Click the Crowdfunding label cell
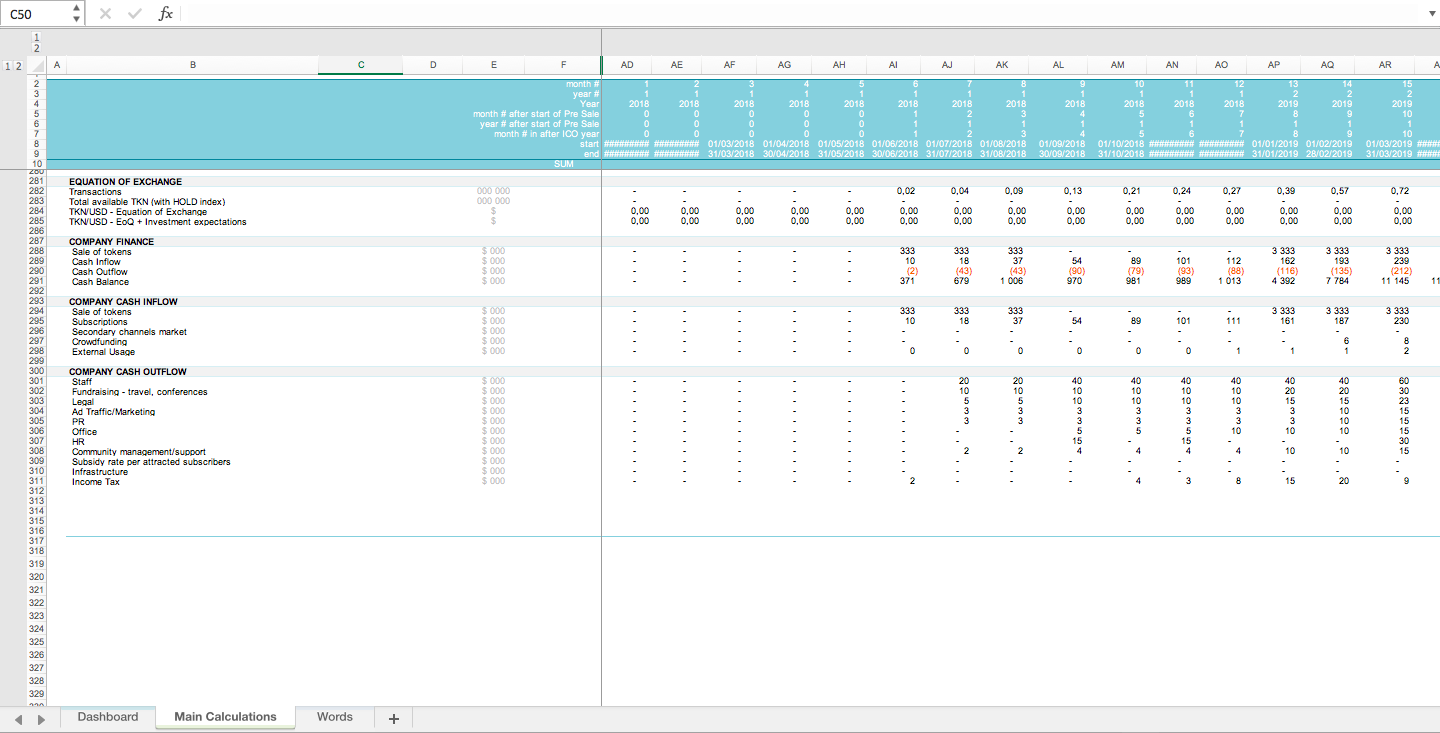 click(99, 342)
